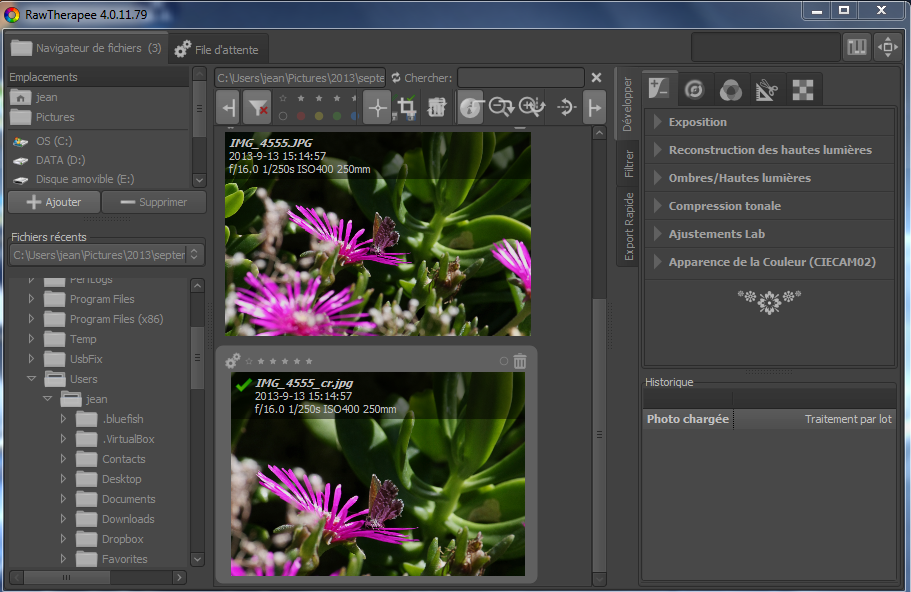Click the Chercher search input field
The image size is (911, 592).
521,78
